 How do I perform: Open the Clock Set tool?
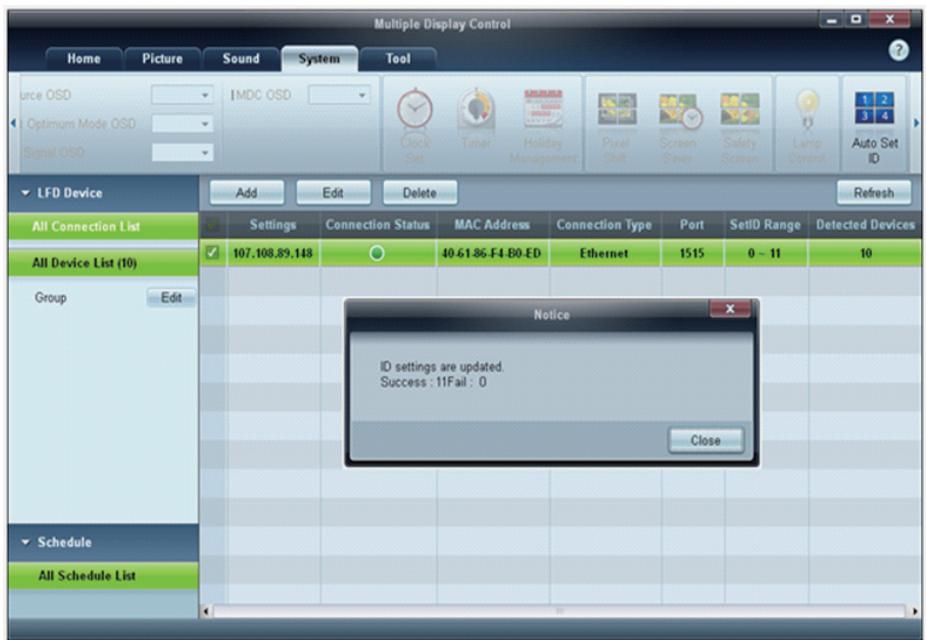point(415,125)
